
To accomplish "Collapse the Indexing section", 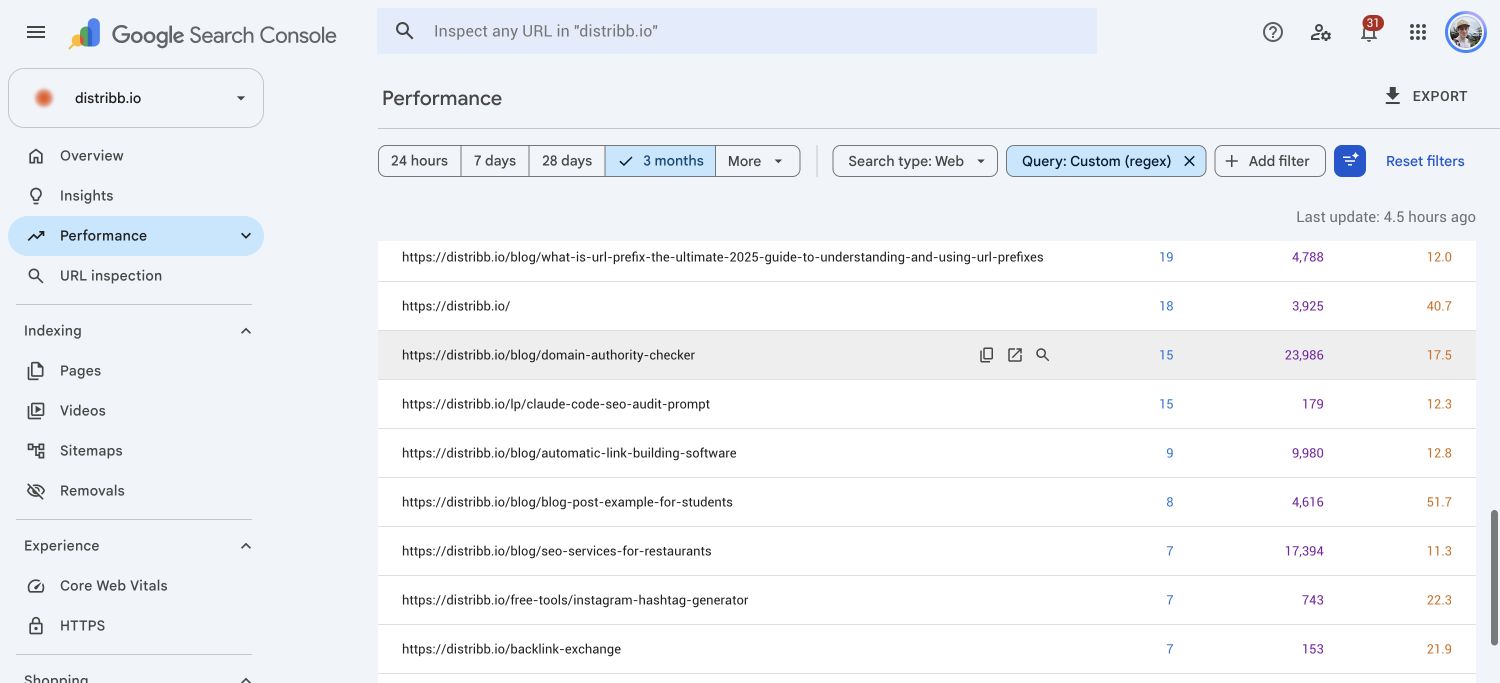I will point(245,331).
